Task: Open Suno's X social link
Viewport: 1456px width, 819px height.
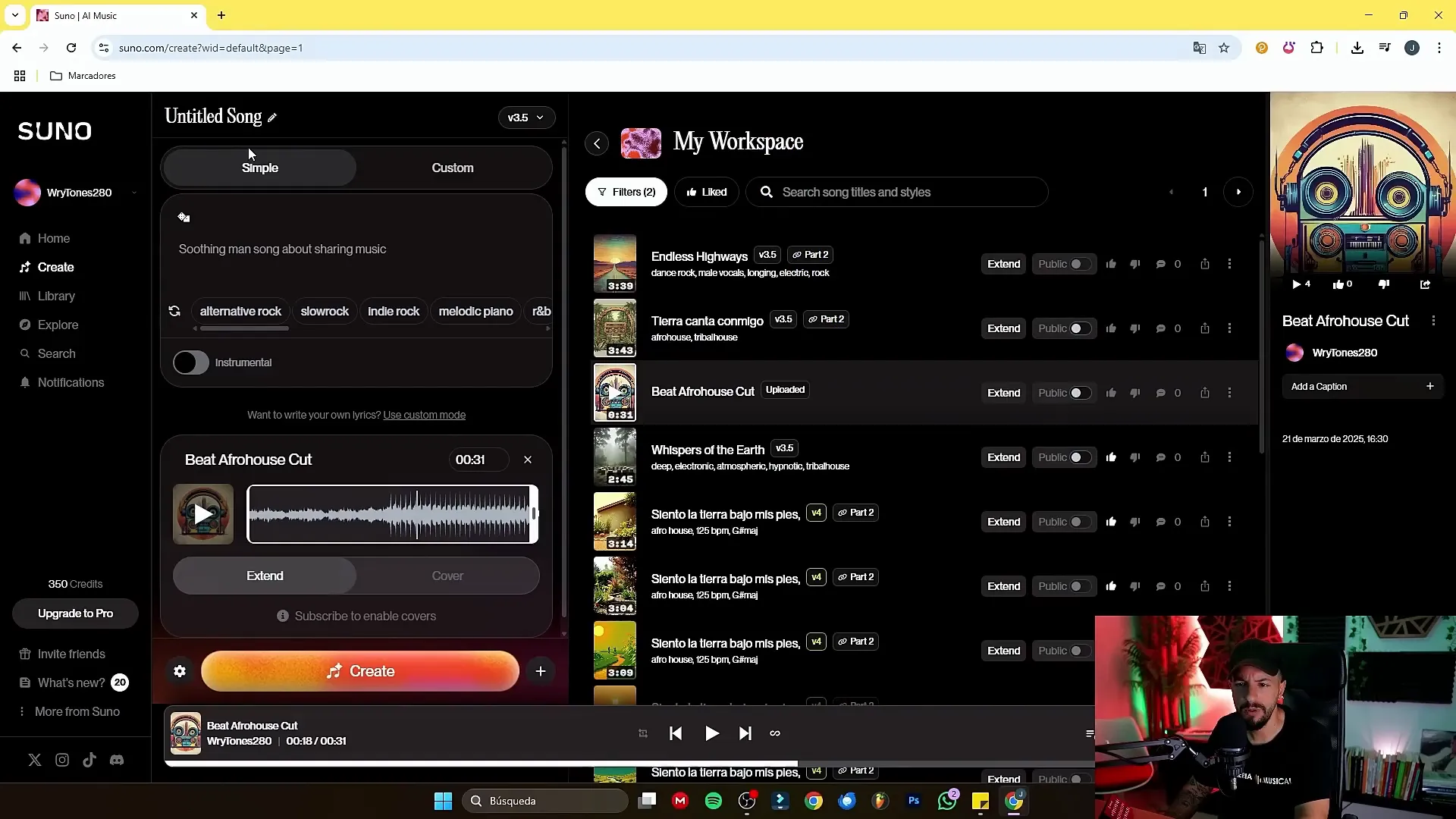Action: click(x=35, y=760)
